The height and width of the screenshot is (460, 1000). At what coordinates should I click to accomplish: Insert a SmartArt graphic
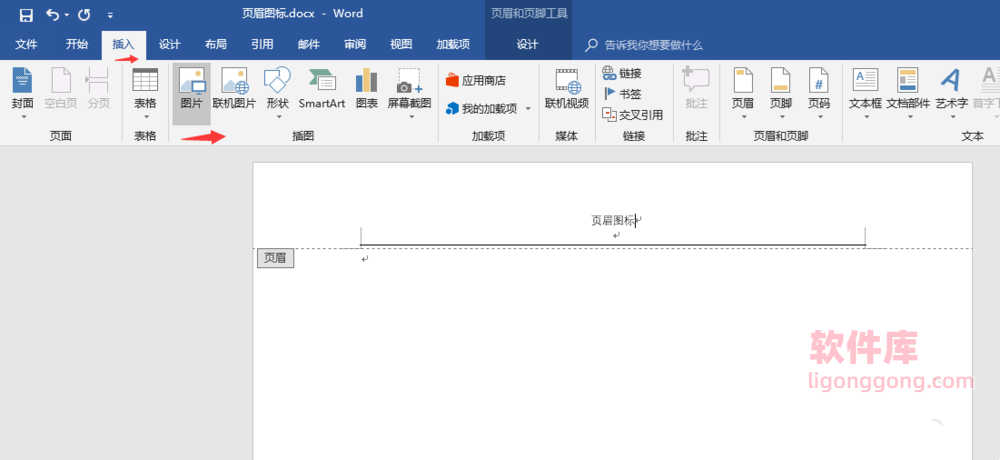point(322,89)
